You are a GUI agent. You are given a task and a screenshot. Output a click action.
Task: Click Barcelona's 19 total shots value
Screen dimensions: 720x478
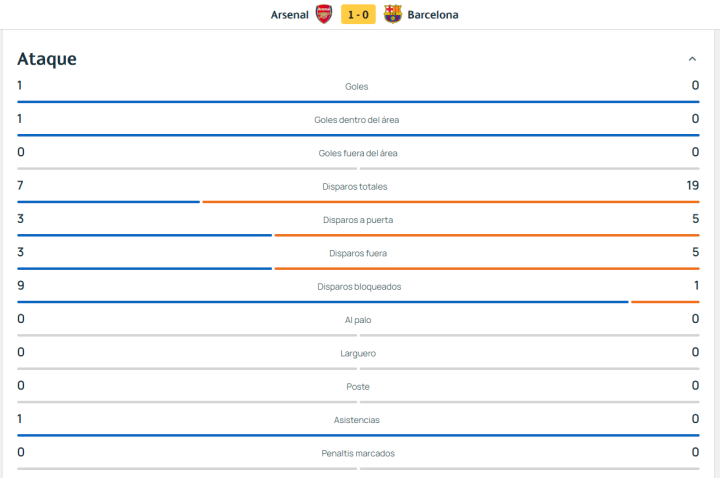(x=692, y=186)
